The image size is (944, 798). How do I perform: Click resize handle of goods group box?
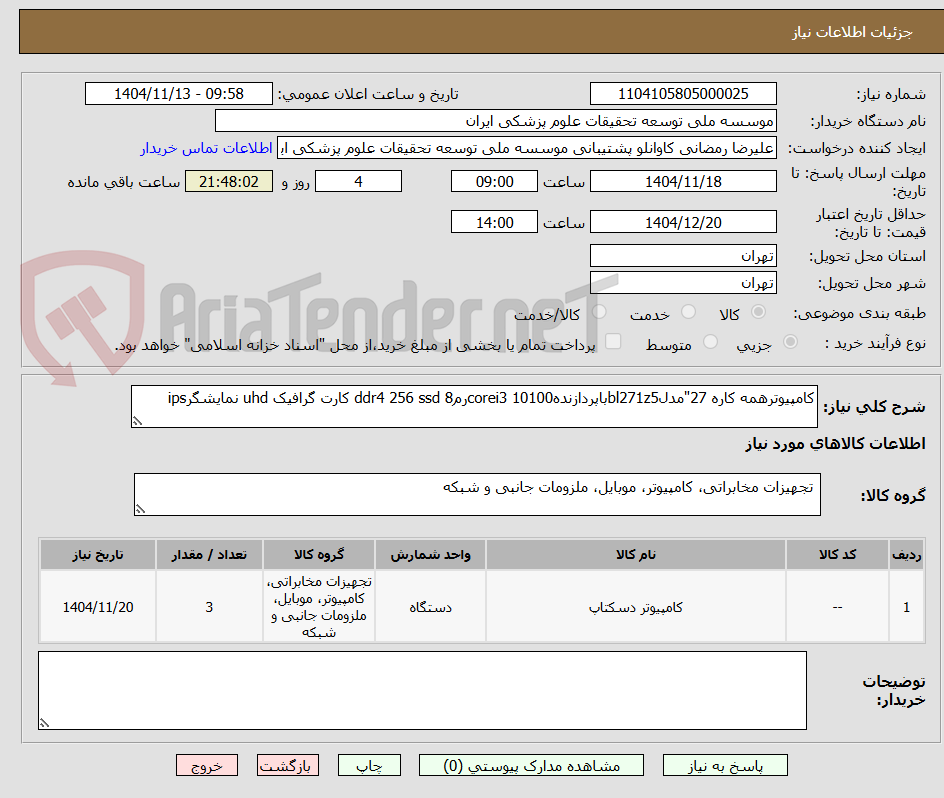tap(140, 509)
